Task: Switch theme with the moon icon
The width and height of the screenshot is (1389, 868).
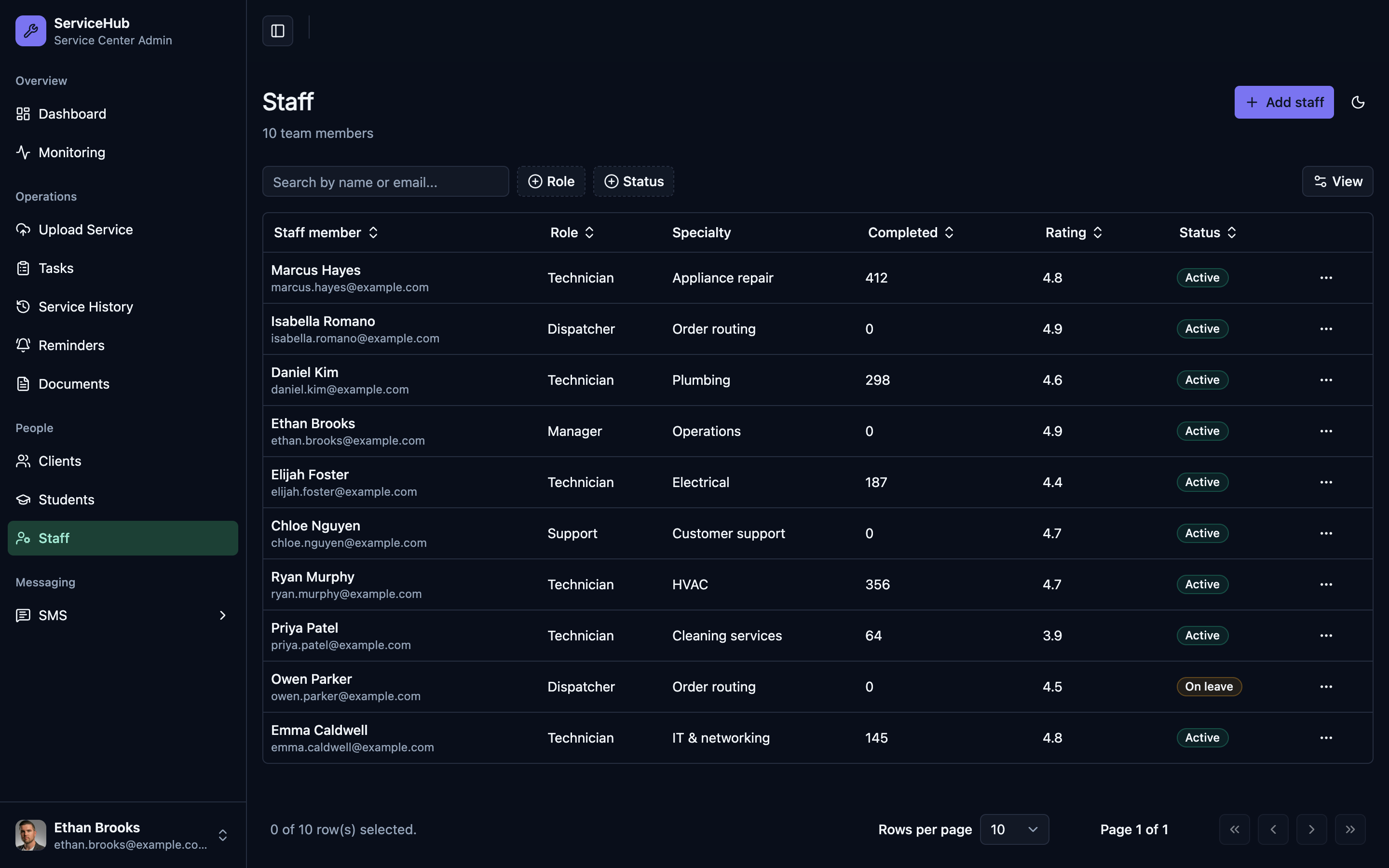Action: 1358,102
